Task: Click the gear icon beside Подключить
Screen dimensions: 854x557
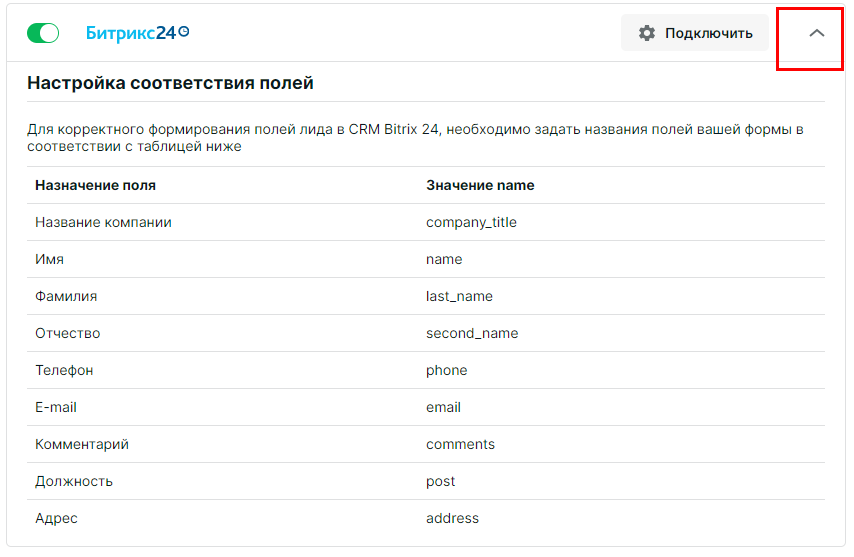Action: [646, 33]
